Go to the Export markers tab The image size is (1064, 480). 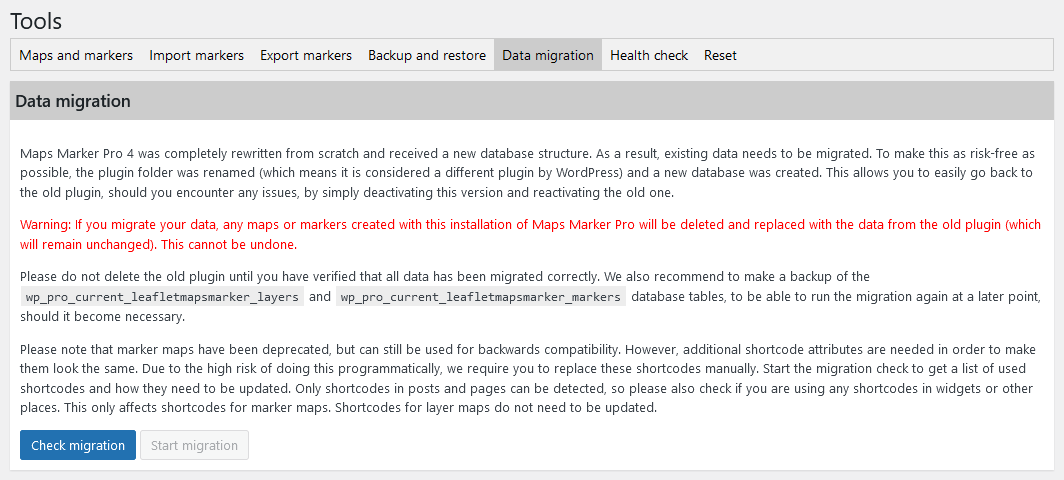pyautogui.click(x=306, y=55)
